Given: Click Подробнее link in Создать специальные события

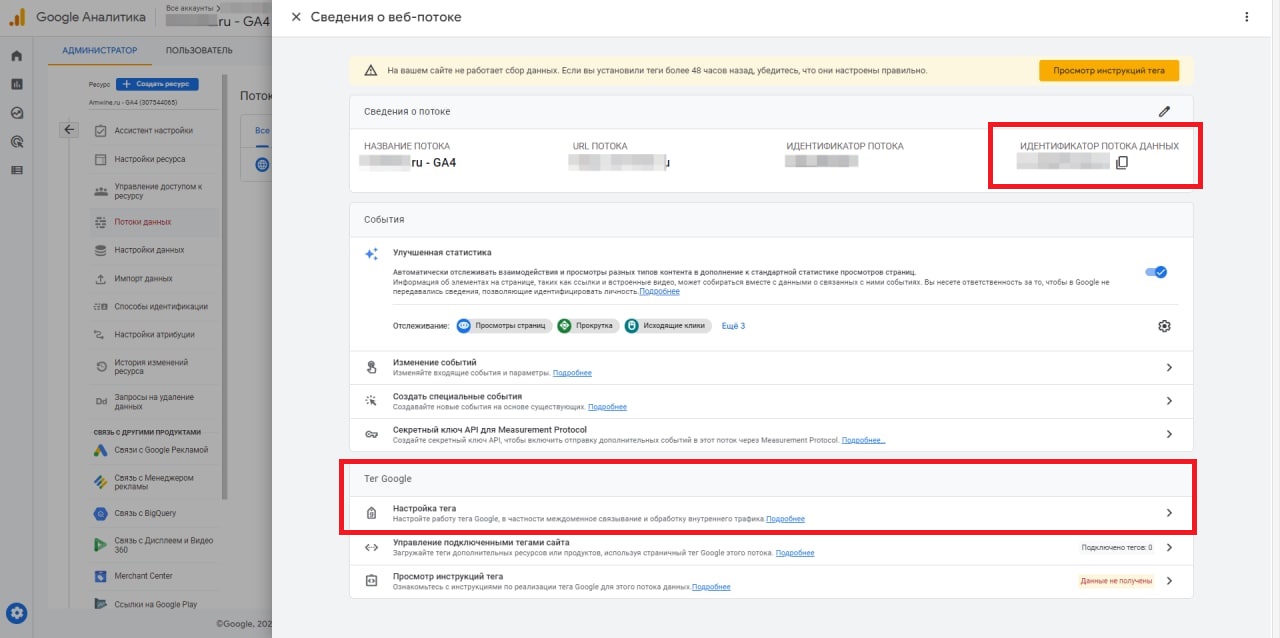Looking at the screenshot, I should tap(607, 407).
